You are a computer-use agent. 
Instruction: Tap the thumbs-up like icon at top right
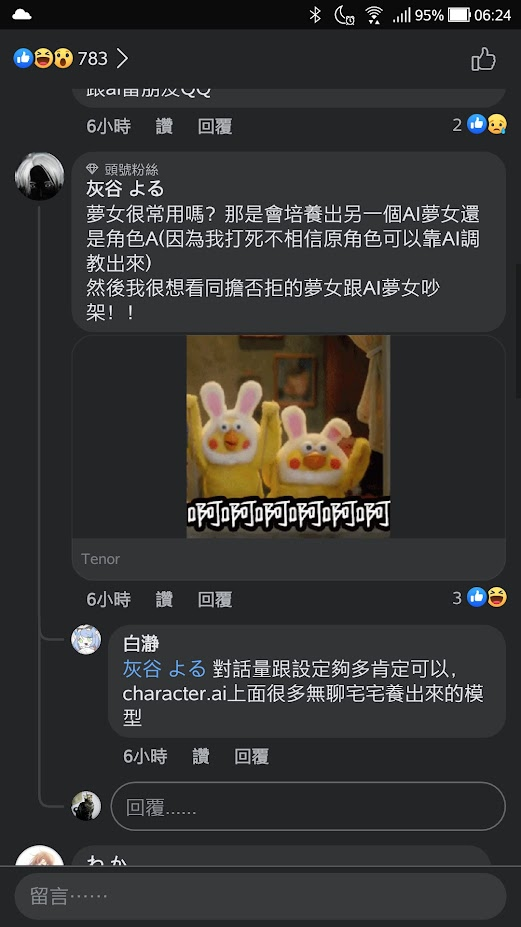(483, 59)
